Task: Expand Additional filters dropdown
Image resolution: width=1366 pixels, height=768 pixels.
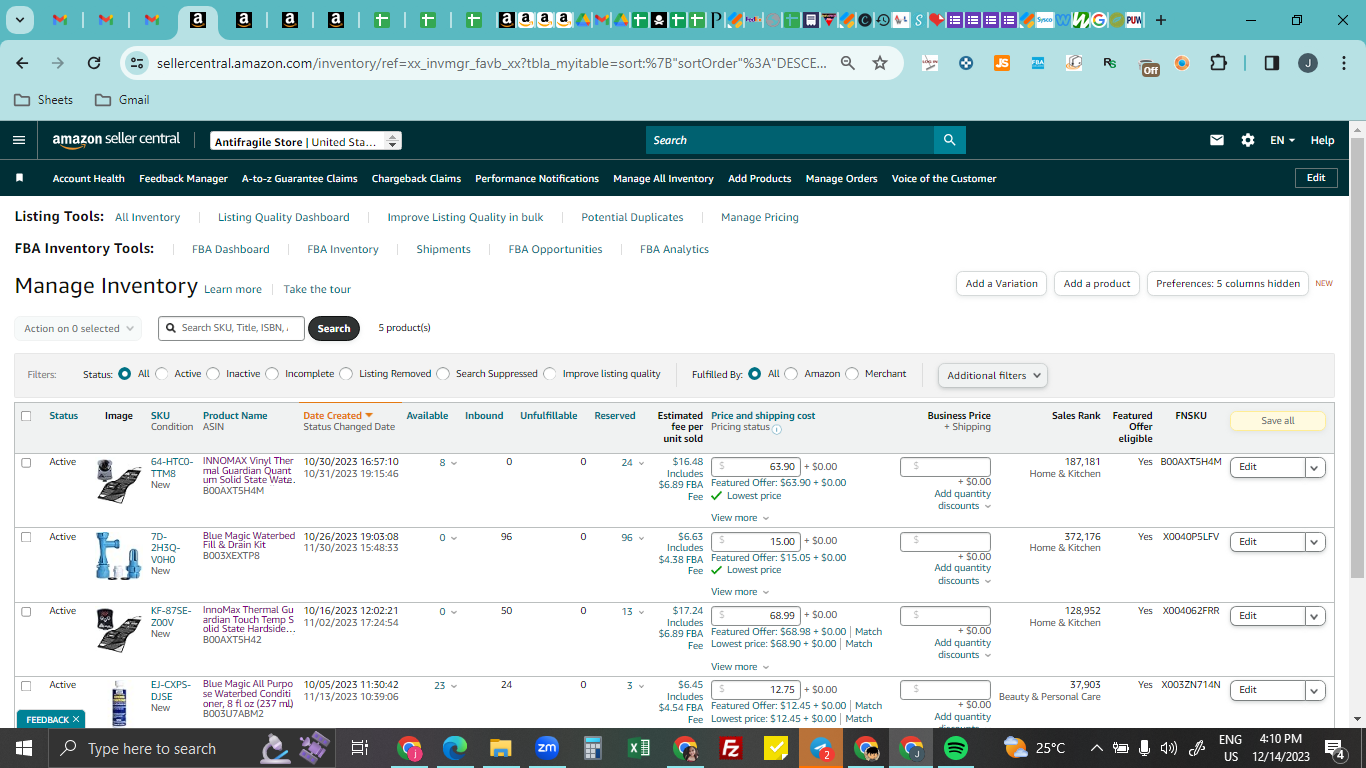Action: point(993,375)
